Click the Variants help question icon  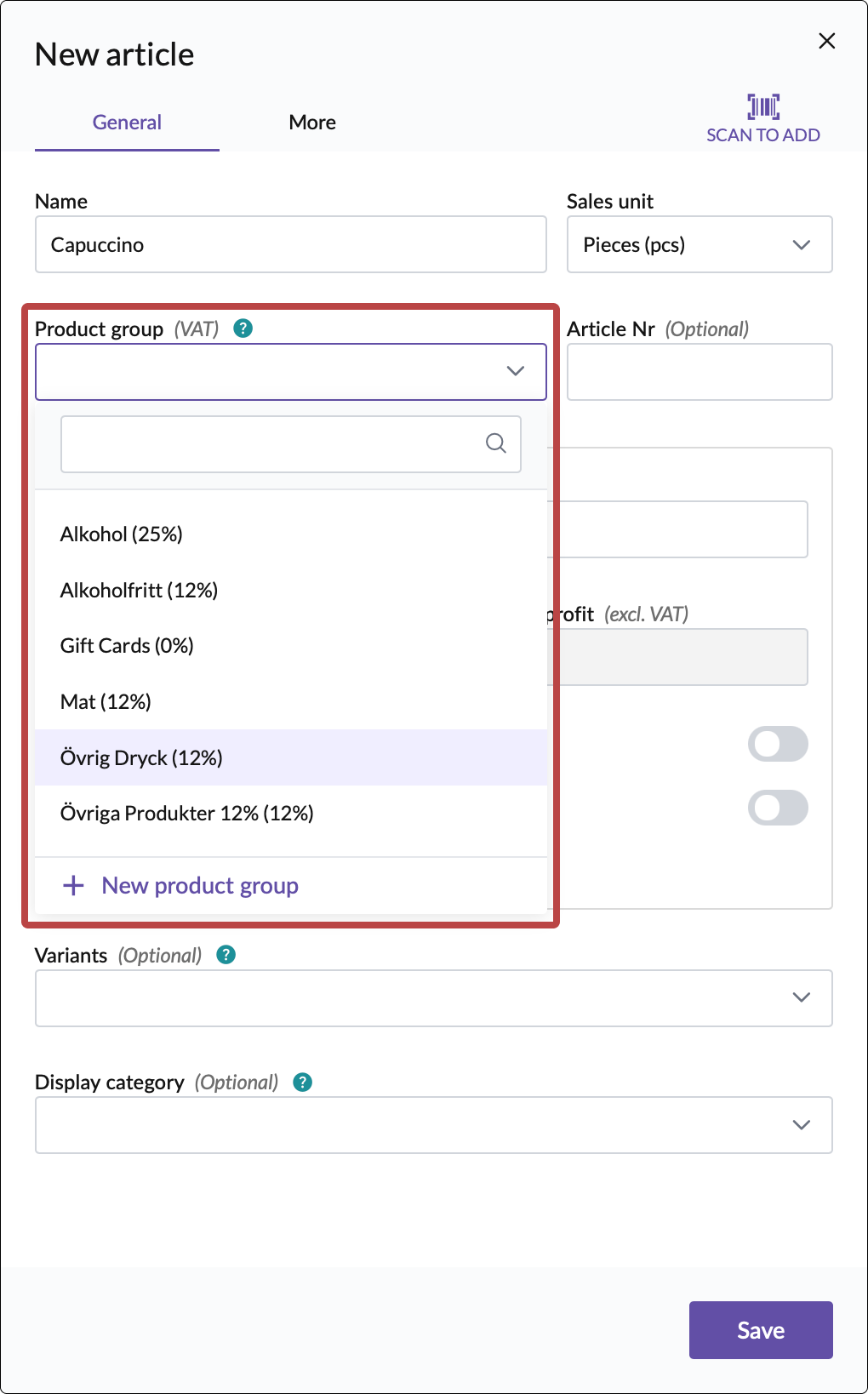coord(226,955)
